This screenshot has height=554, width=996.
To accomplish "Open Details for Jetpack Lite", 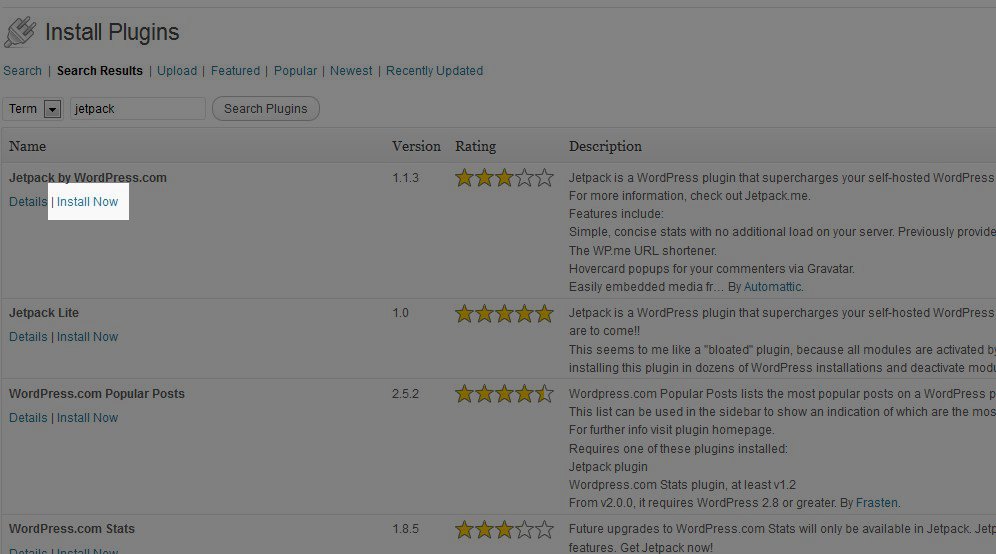I will tap(28, 337).
